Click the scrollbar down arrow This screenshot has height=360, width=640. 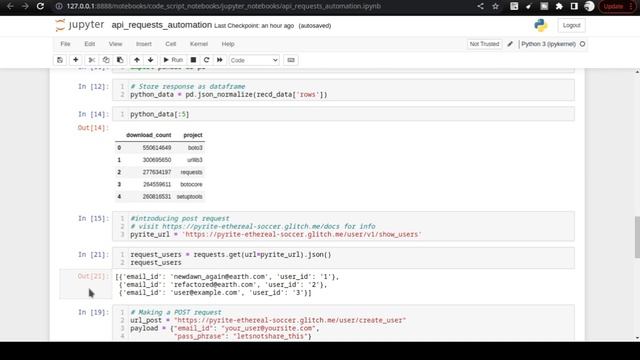click(637, 338)
